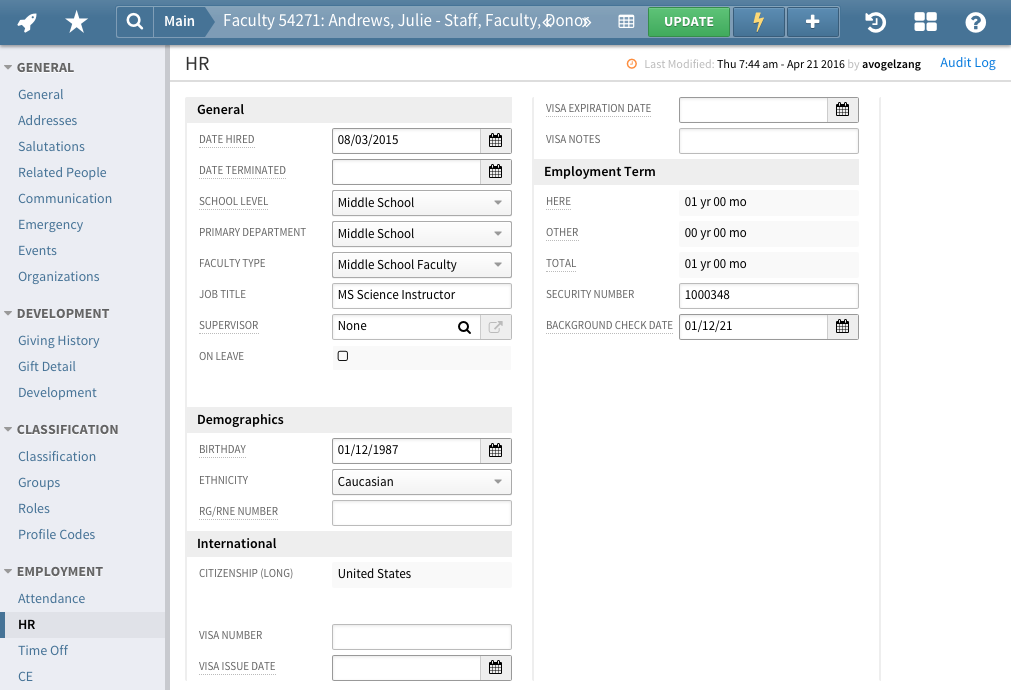This screenshot has width=1011, height=690.
Task: Open the School Level dropdown
Action: (x=421, y=203)
